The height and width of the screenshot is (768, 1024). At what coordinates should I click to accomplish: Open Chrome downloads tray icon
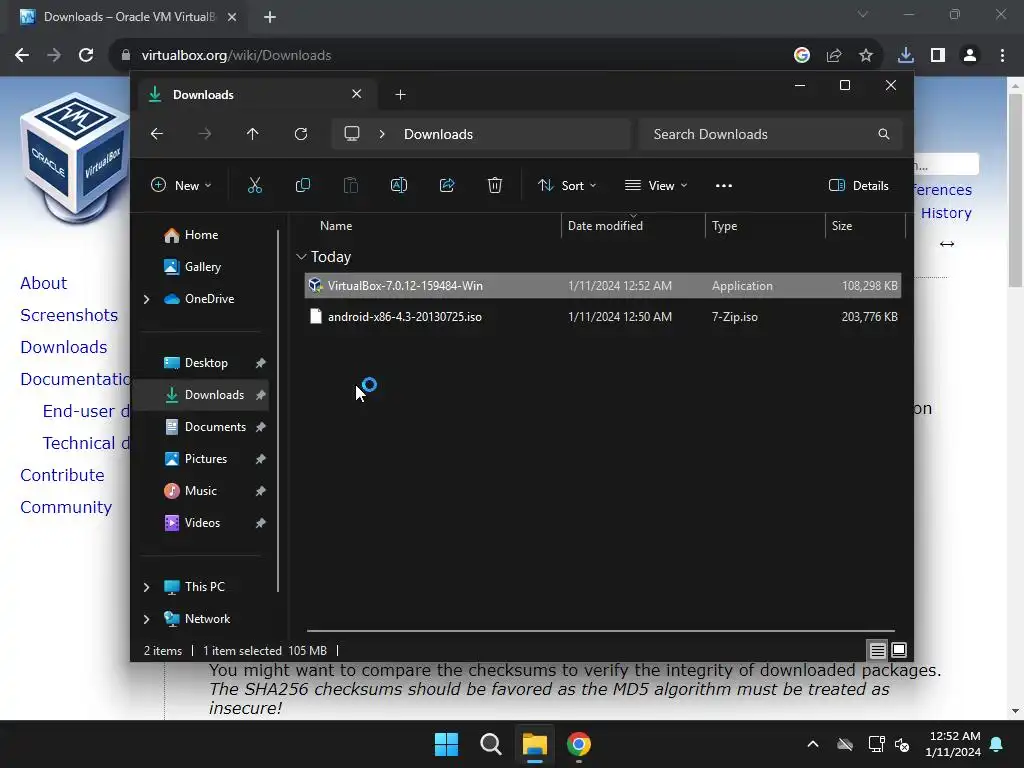point(906,56)
